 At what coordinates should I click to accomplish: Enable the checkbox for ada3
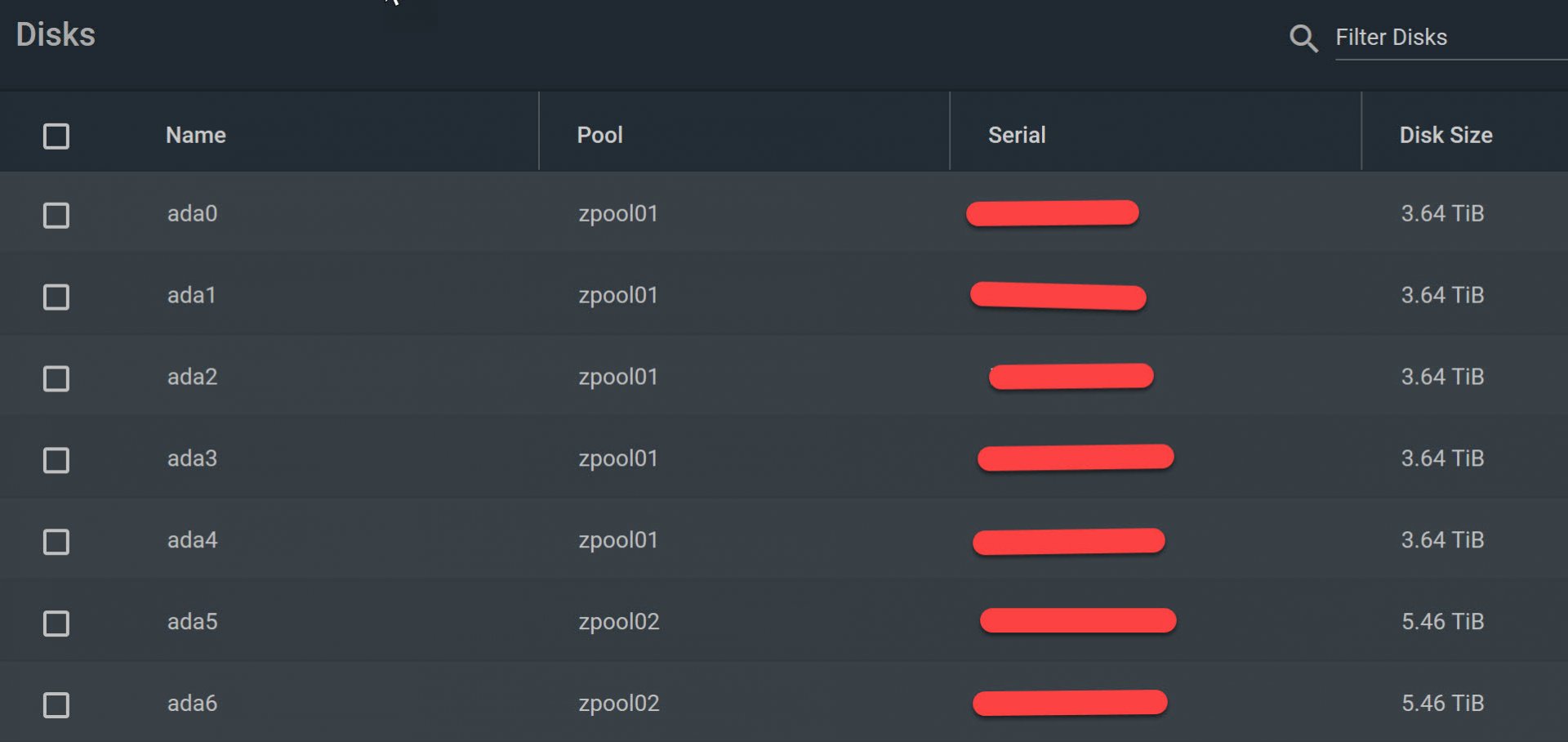(56, 460)
